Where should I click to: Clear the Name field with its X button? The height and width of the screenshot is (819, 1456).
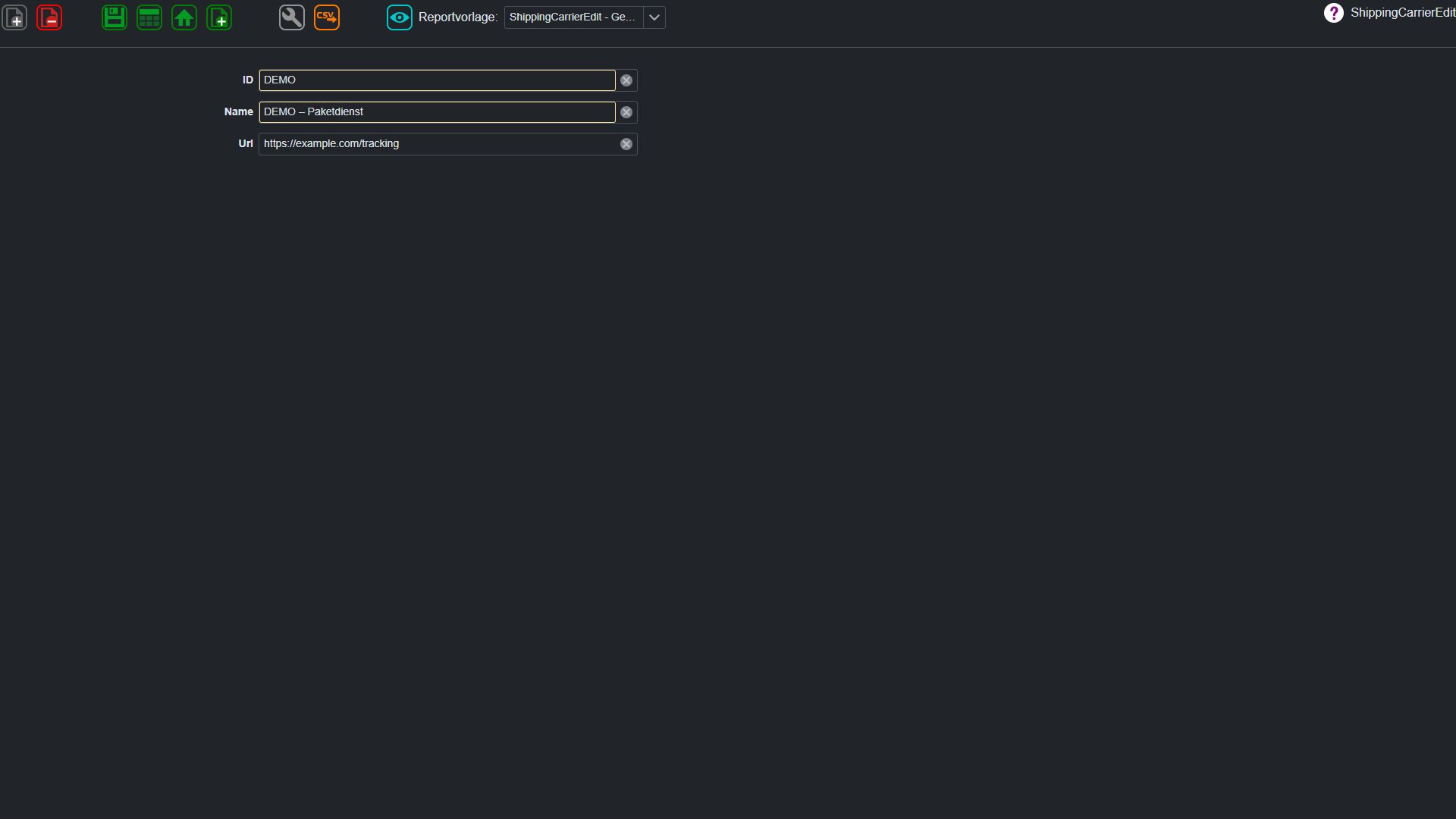[x=626, y=112]
